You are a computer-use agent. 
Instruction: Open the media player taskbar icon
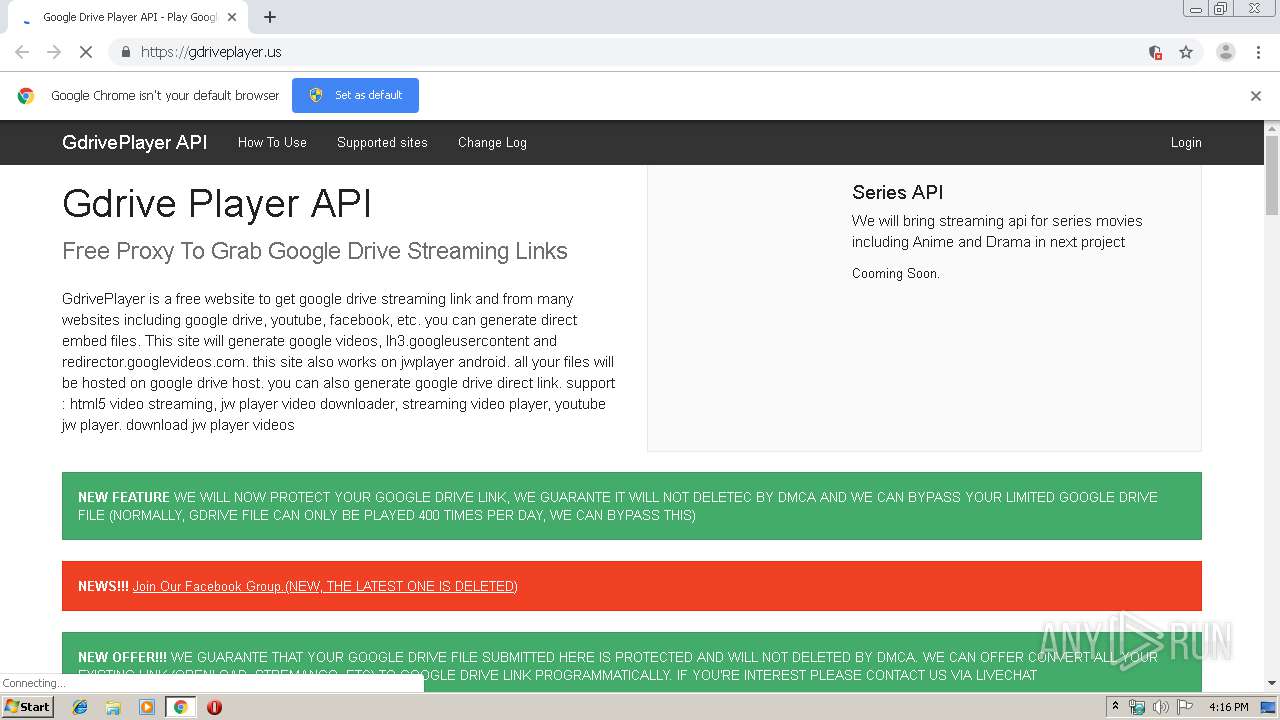(147, 707)
